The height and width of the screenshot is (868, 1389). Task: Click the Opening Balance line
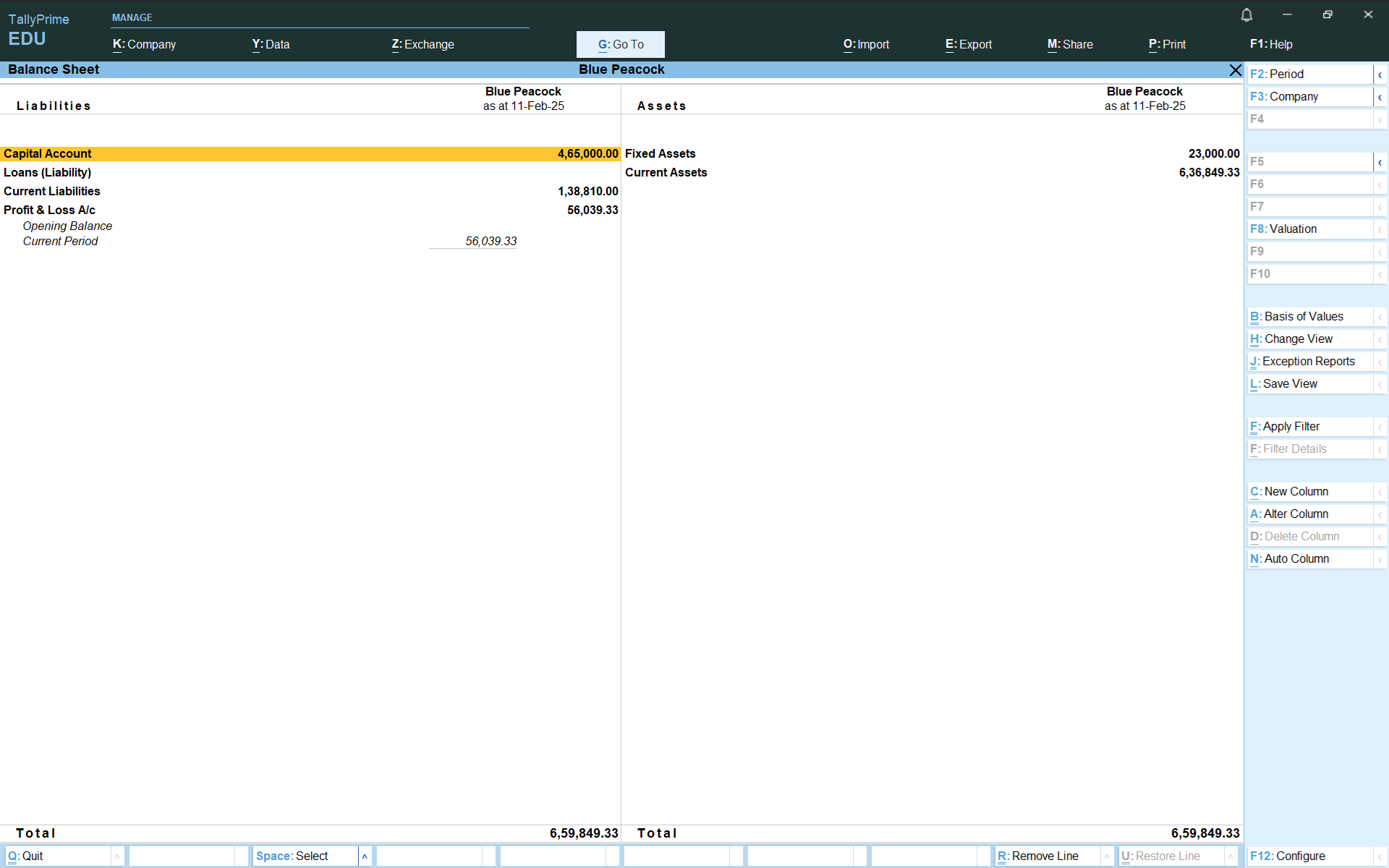pos(67,226)
